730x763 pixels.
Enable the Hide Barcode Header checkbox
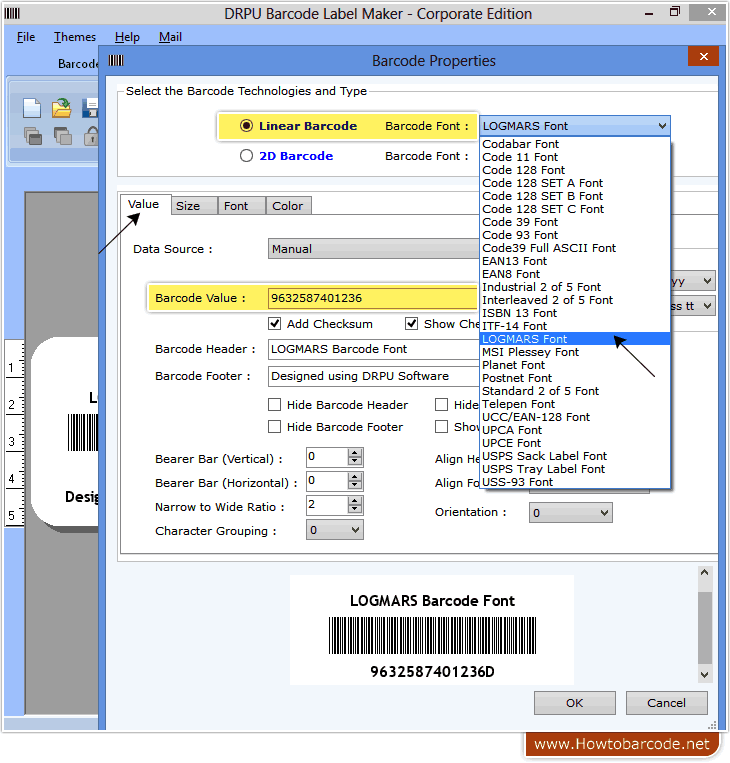274,405
